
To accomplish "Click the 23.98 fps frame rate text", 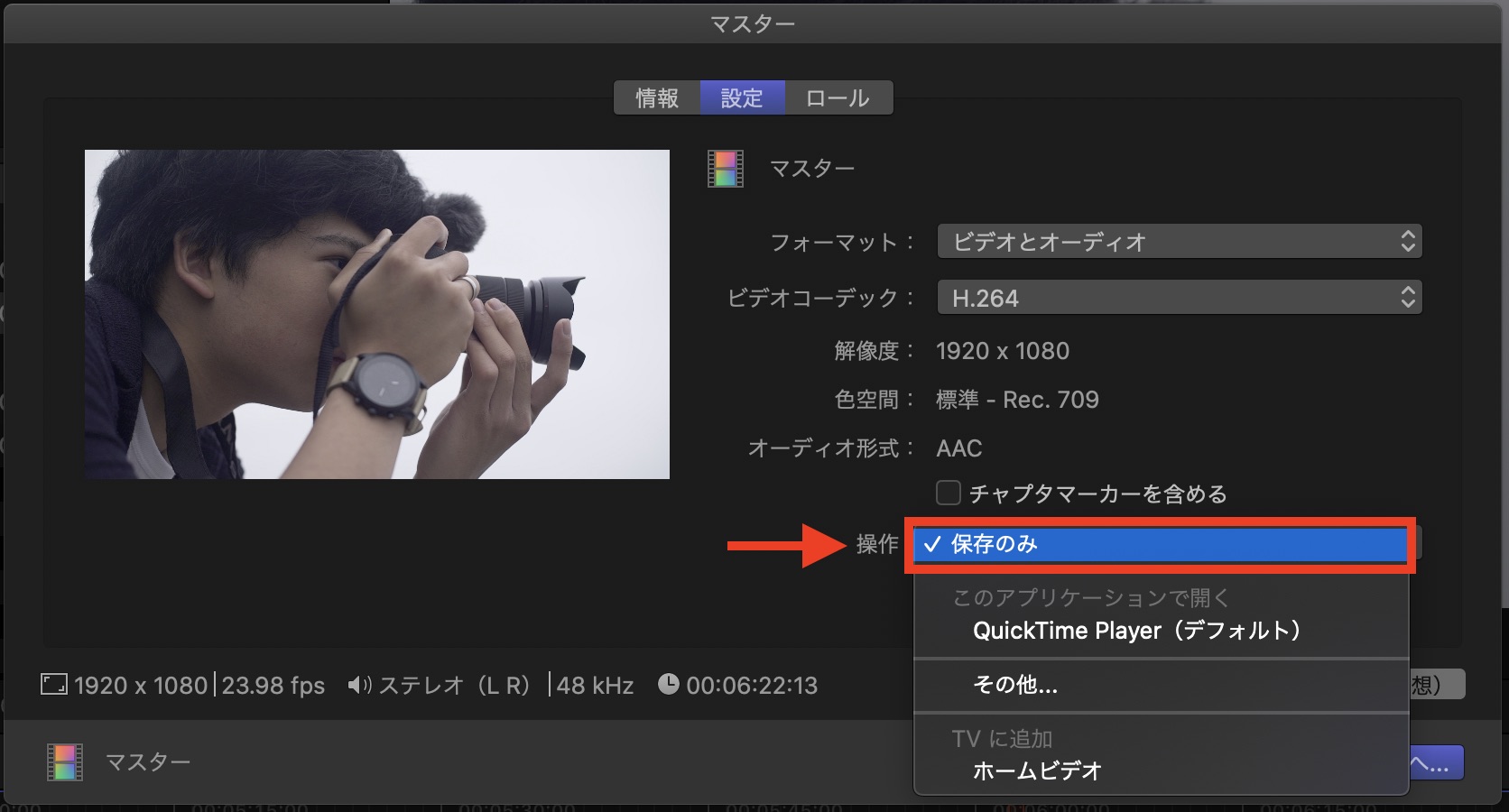I will tap(273, 686).
